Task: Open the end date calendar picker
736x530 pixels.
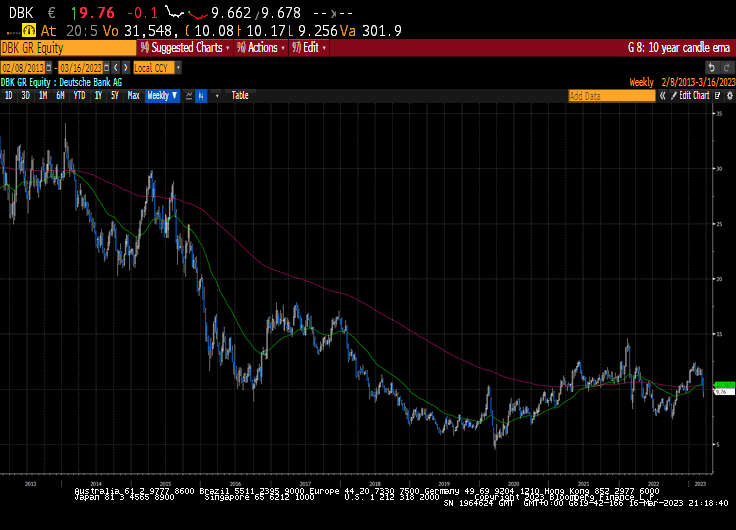Action: [107, 68]
